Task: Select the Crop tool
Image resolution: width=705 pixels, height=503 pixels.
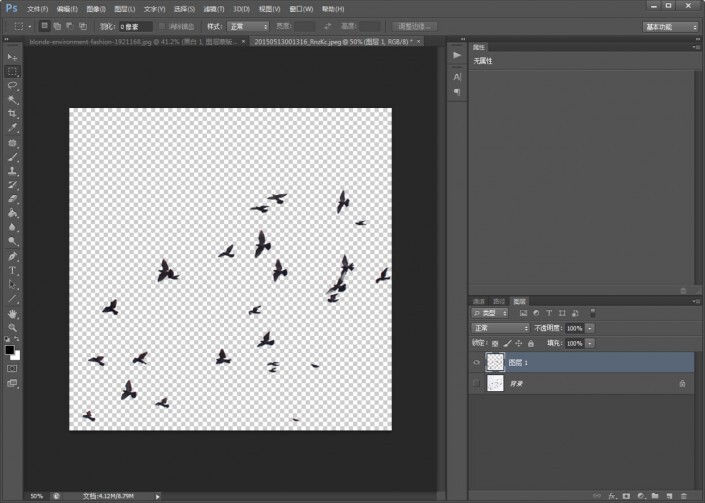Action: [13, 114]
